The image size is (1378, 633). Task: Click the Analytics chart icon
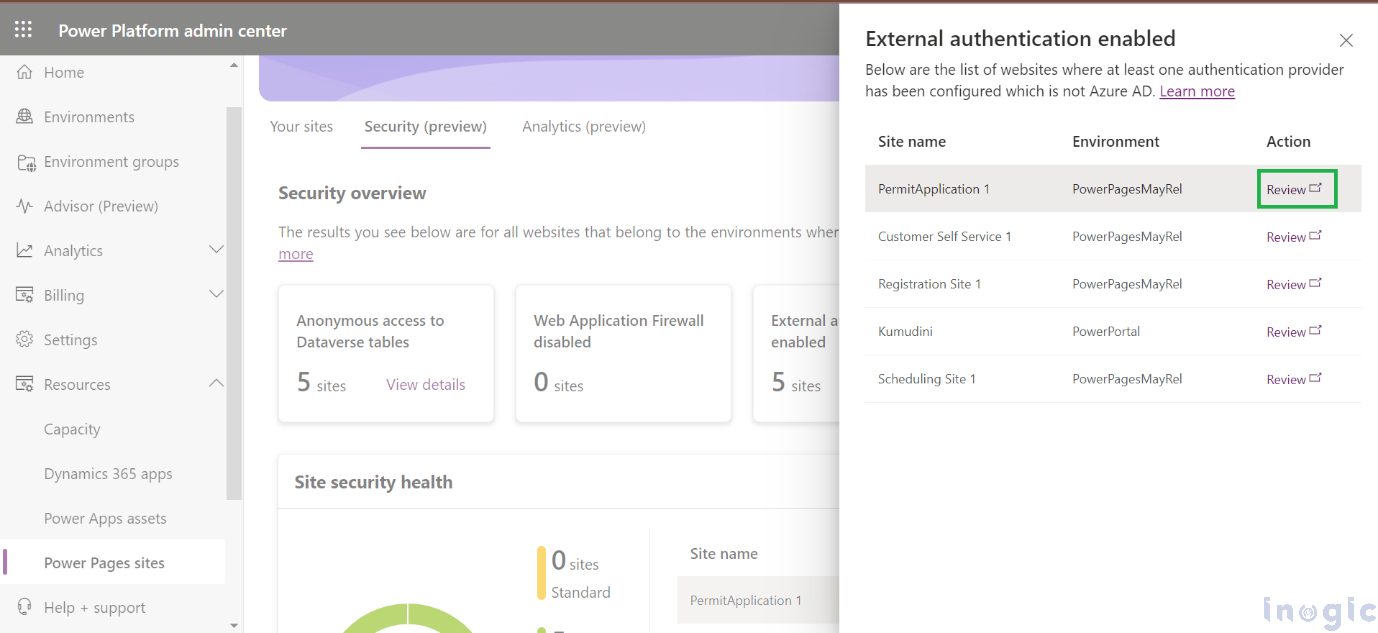tap(25, 251)
